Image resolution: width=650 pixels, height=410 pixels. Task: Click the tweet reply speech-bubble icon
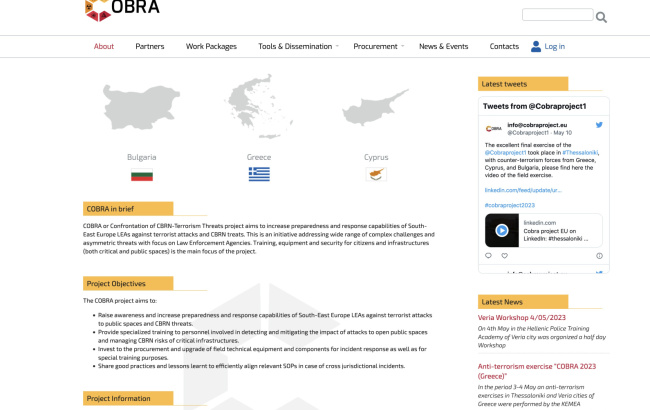[x=488, y=256]
